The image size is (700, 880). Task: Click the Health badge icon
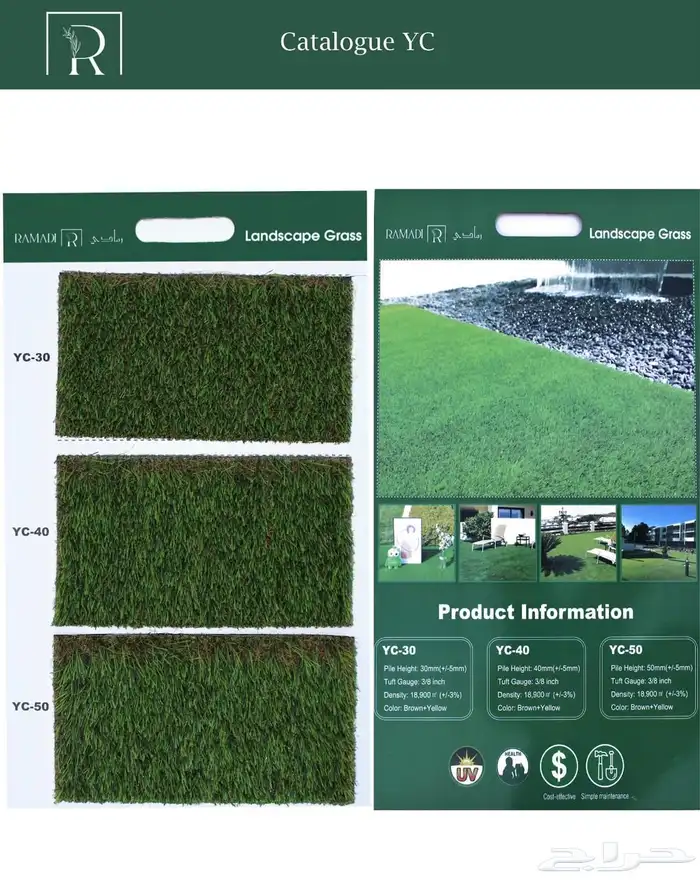513,765
